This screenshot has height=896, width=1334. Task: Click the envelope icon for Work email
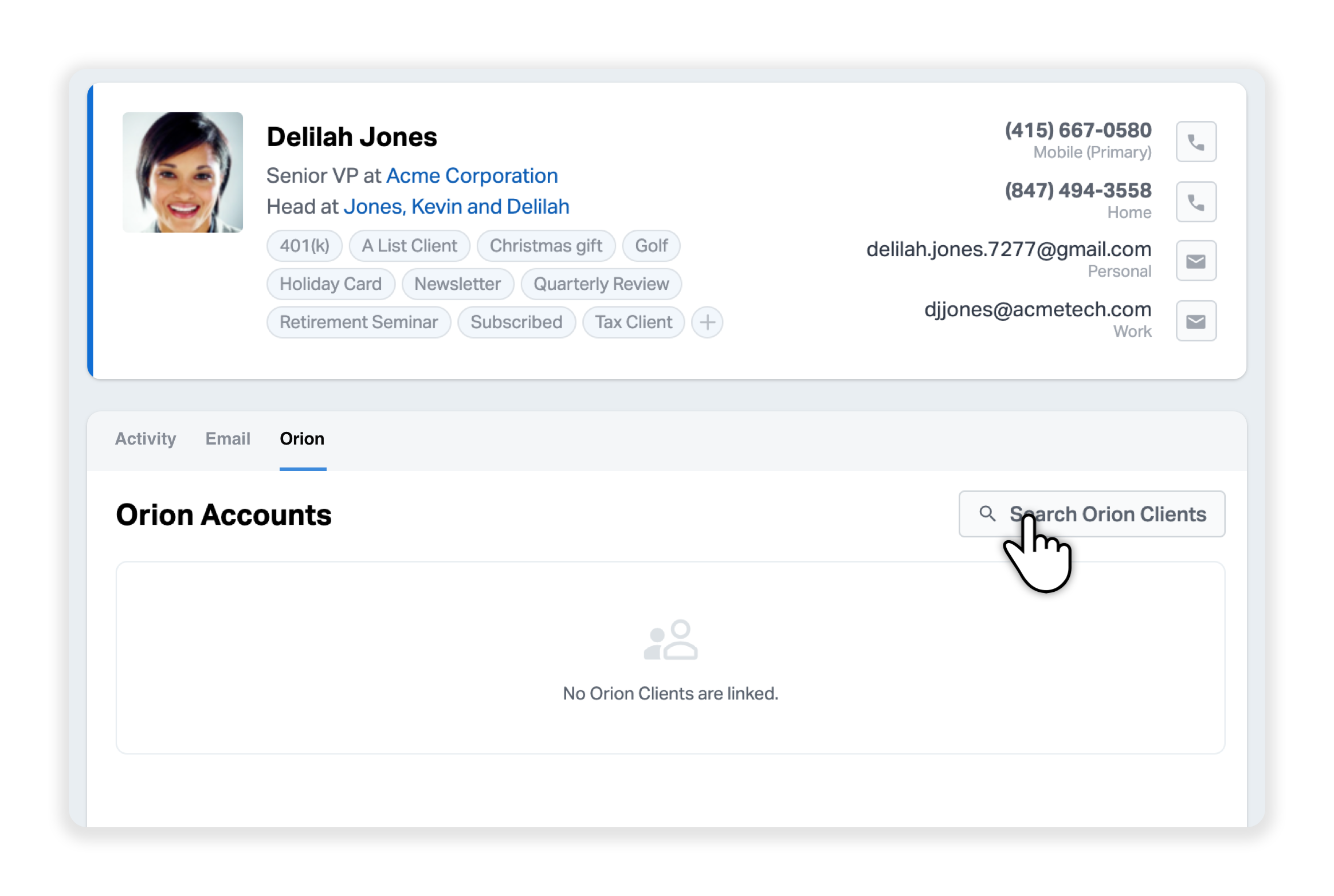pos(1196,321)
